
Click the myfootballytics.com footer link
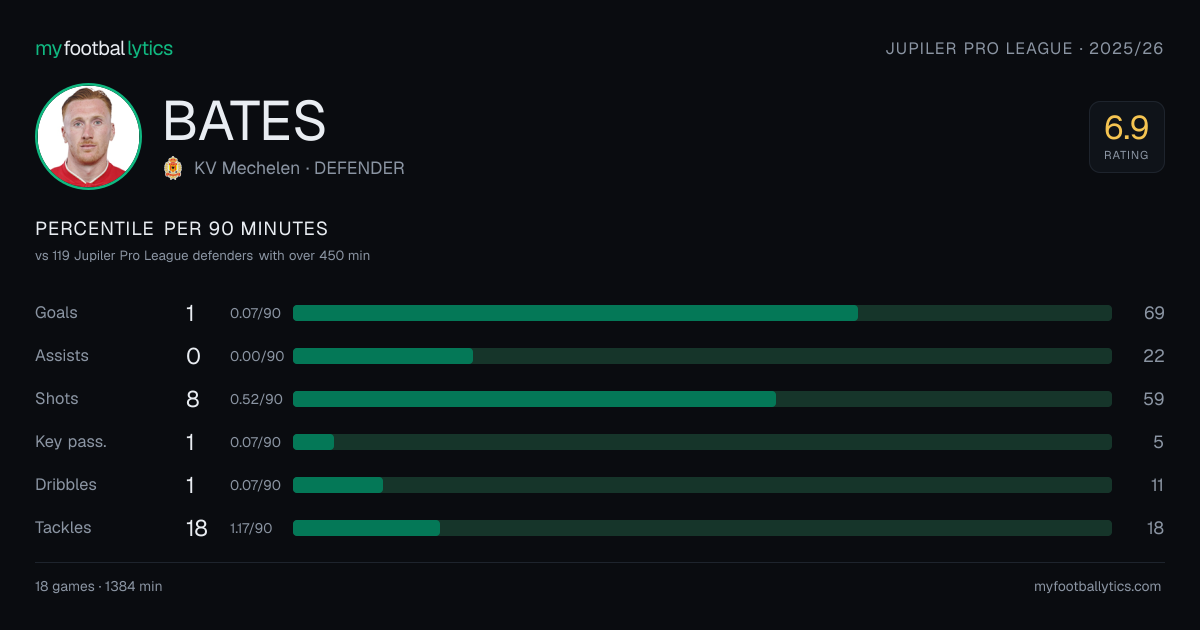click(x=1097, y=587)
